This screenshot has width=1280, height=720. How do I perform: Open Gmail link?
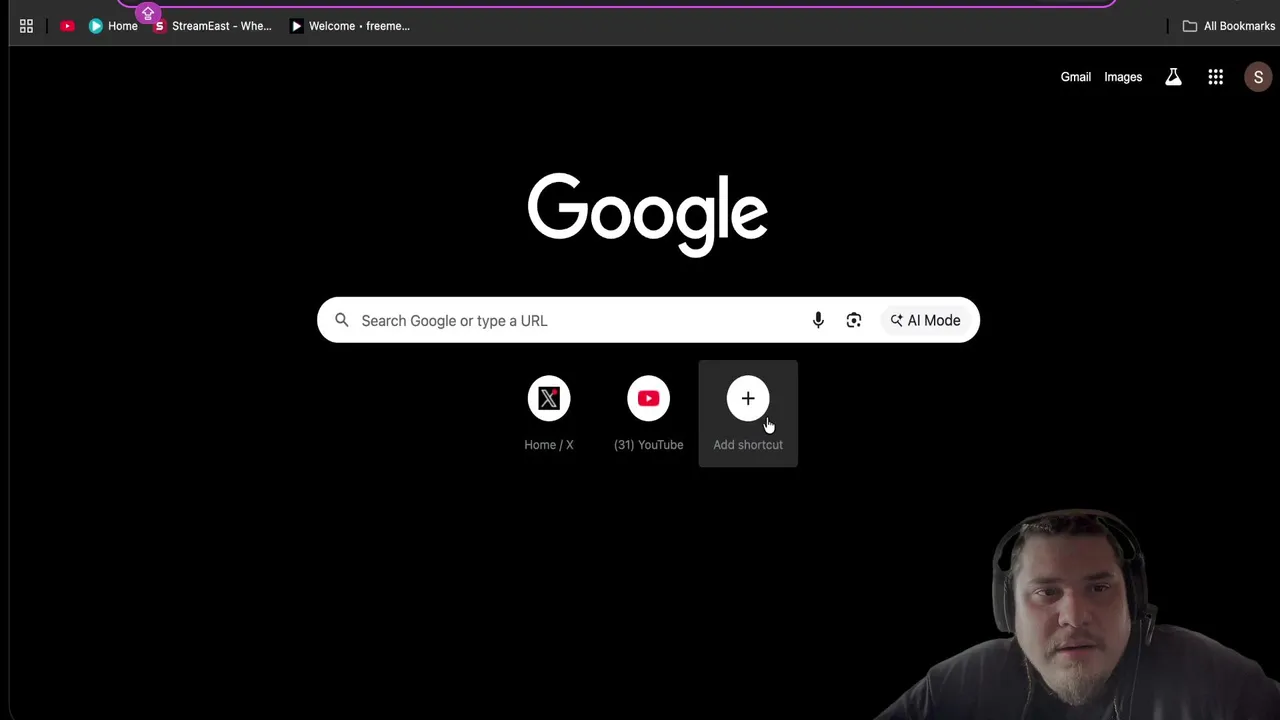1076,77
